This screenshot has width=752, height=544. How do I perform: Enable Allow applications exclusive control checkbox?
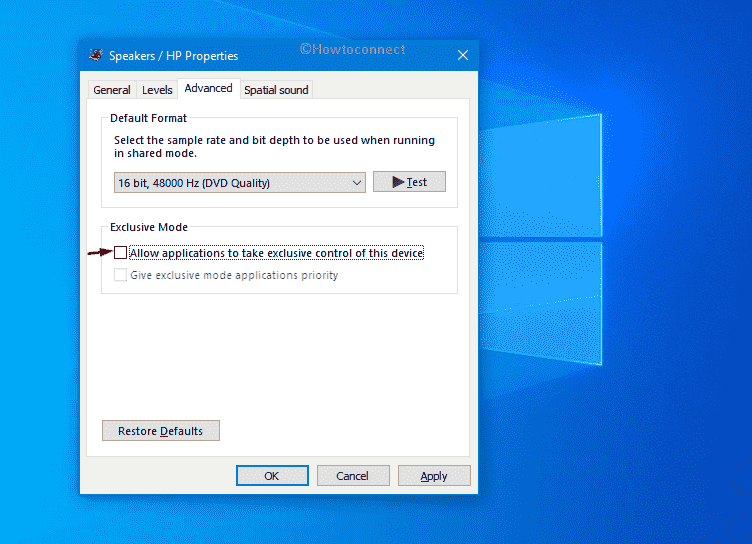click(120, 252)
